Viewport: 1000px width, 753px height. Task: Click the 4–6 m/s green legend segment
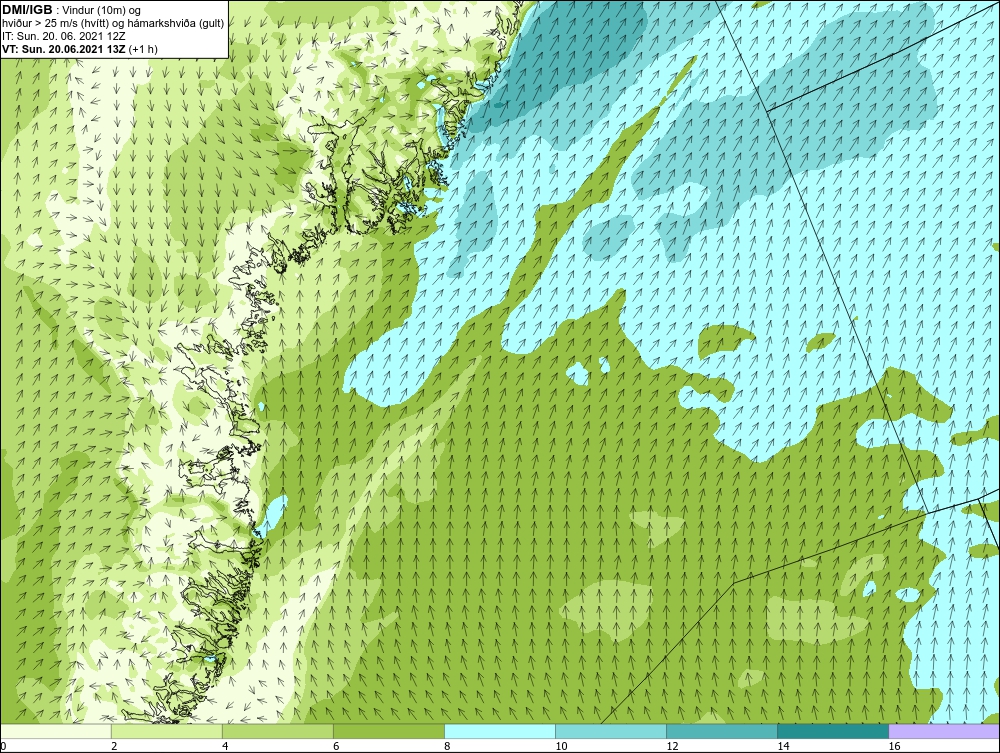click(x=277, y=731)
